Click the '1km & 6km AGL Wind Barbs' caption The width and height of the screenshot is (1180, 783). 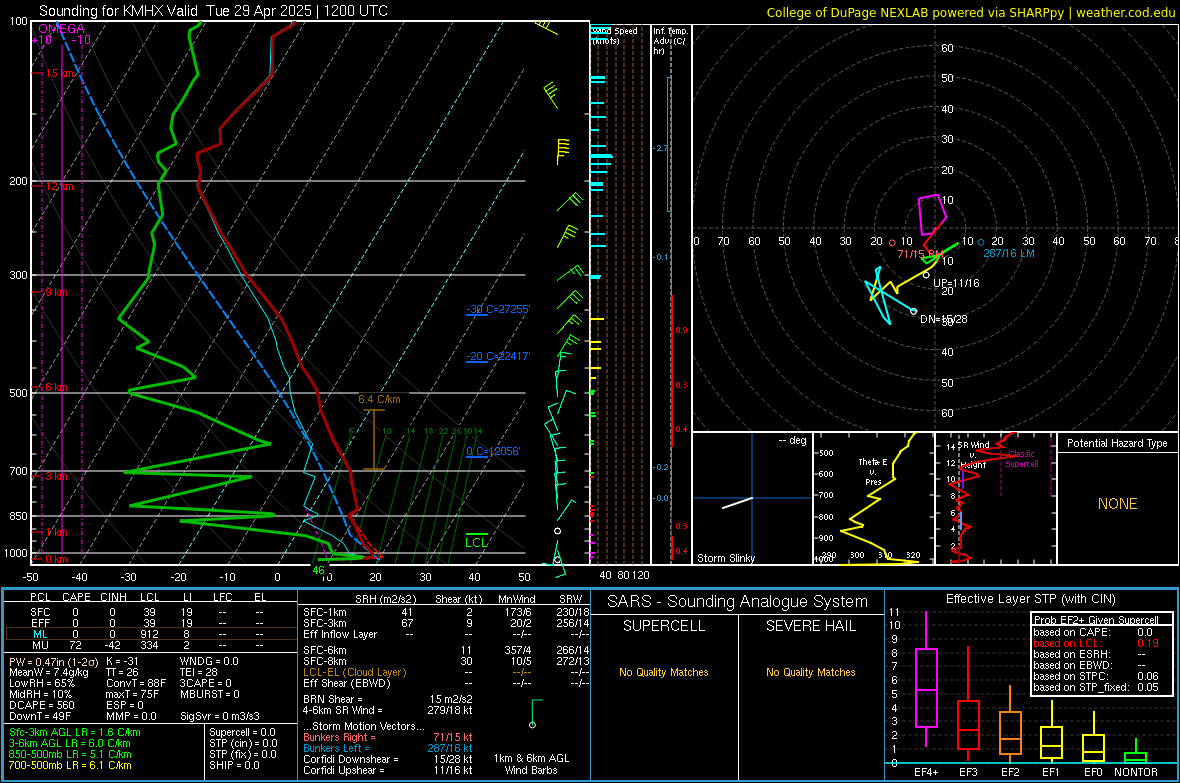point(531,764)
